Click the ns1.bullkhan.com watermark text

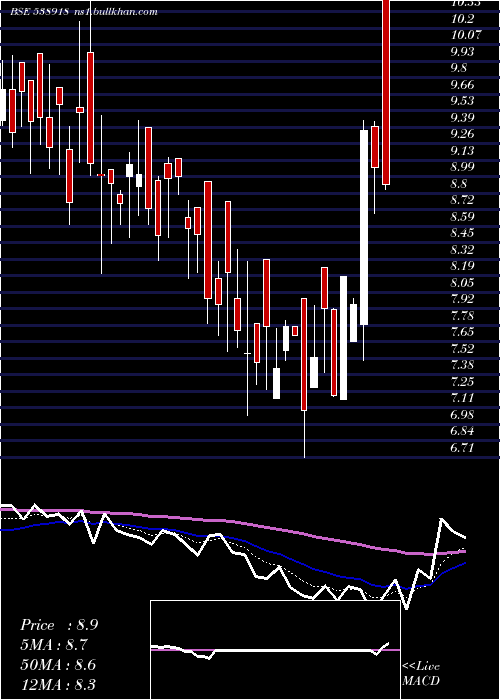click(x=115, y=11)
